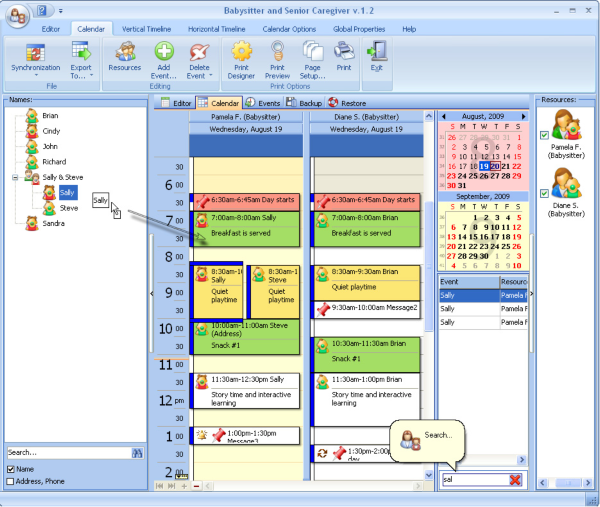Click the event search field containing 'sal'
600x507 pixels.
tap(475, 479)
